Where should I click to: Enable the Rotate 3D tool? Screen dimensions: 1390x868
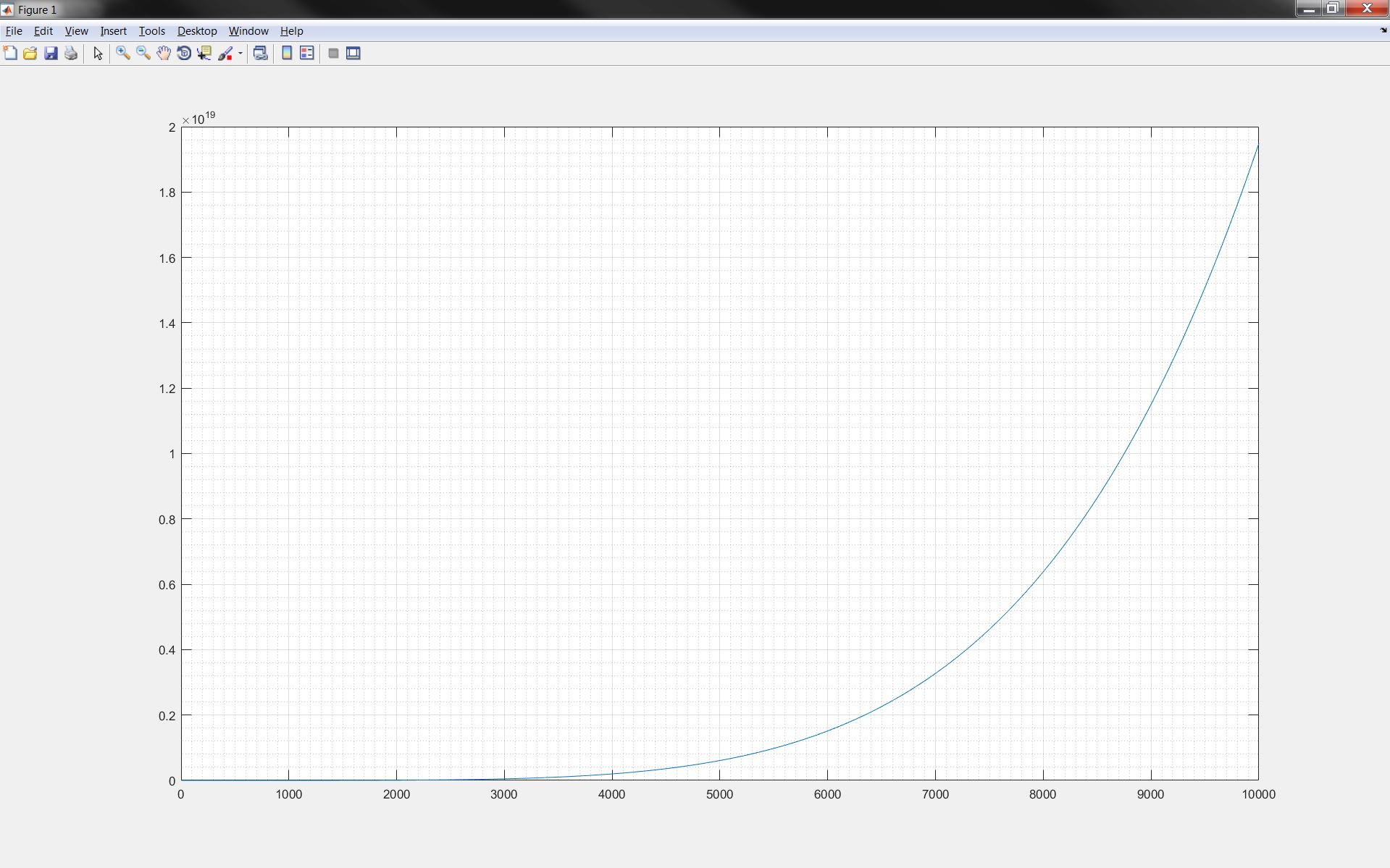184,54
